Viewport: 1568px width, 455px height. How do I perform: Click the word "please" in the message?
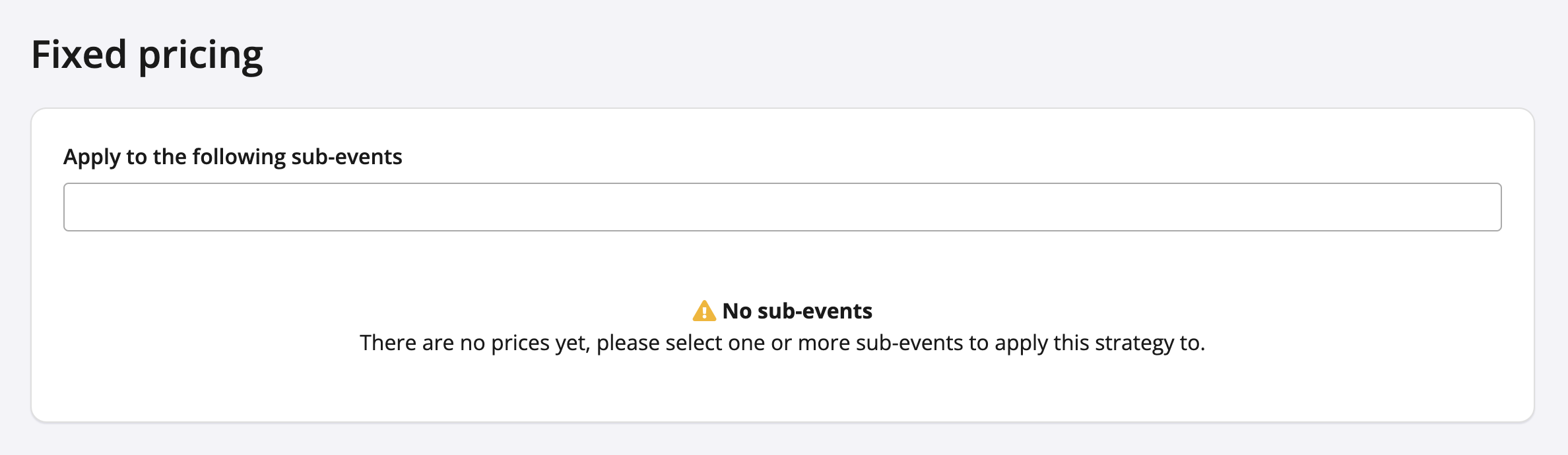point(628,344)
